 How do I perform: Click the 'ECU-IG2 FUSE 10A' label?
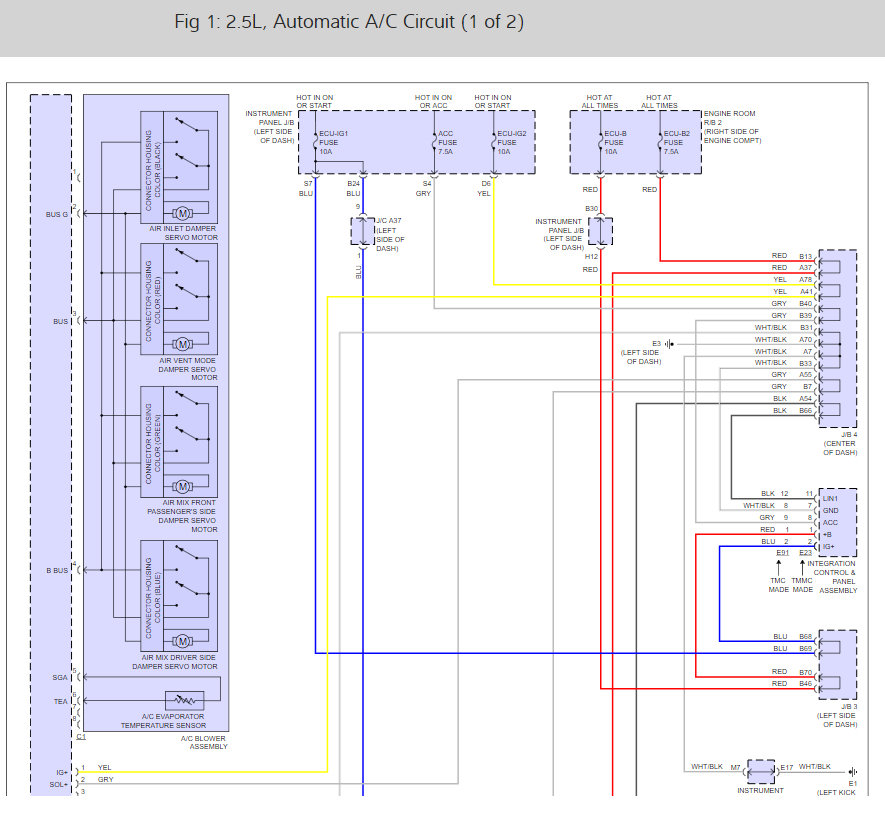(511, 143)
